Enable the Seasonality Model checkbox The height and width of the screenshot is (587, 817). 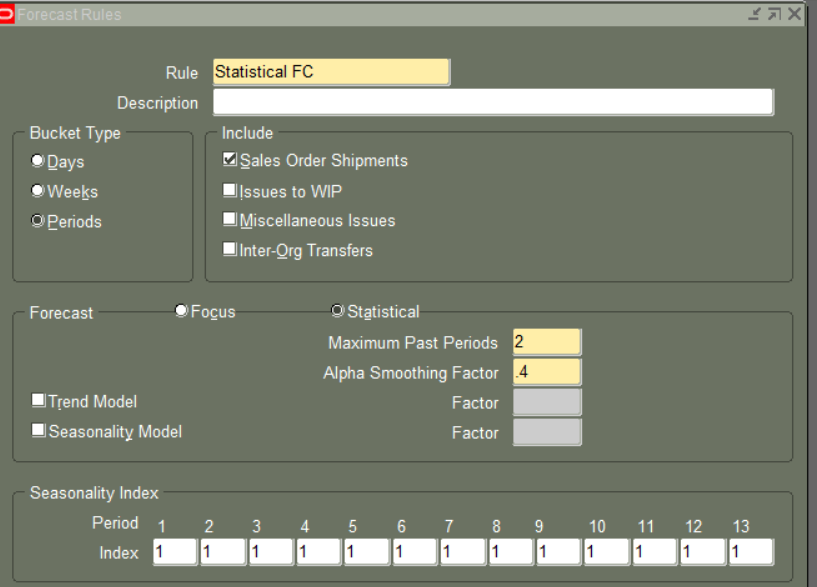coord(37,431)
